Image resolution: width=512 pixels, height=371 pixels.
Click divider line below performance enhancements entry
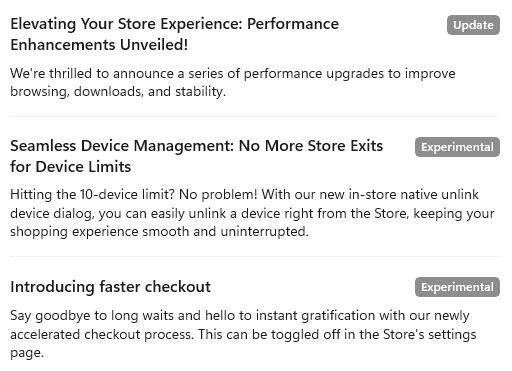pos(255,117)
